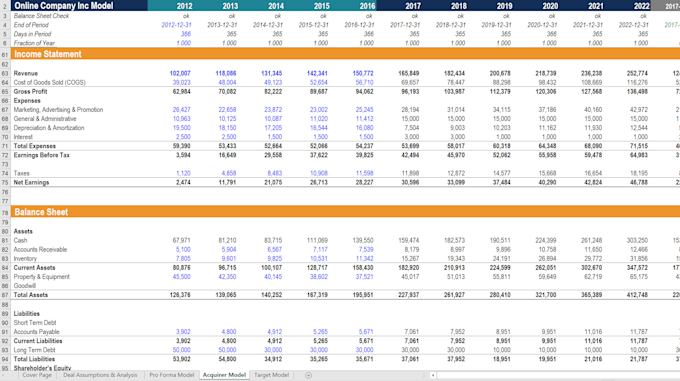Click the Property & Equipment label
Screen dimensions: 680x381
(42, 277)
